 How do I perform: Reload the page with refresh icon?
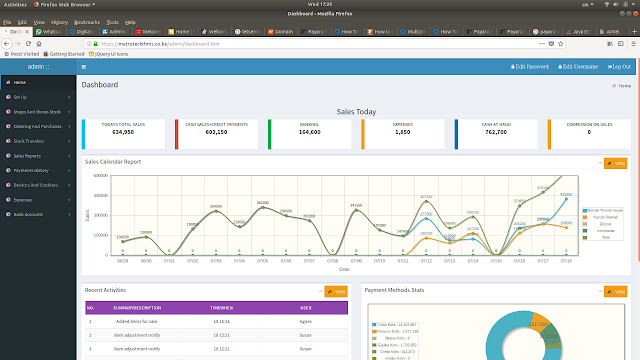[28, 44]
